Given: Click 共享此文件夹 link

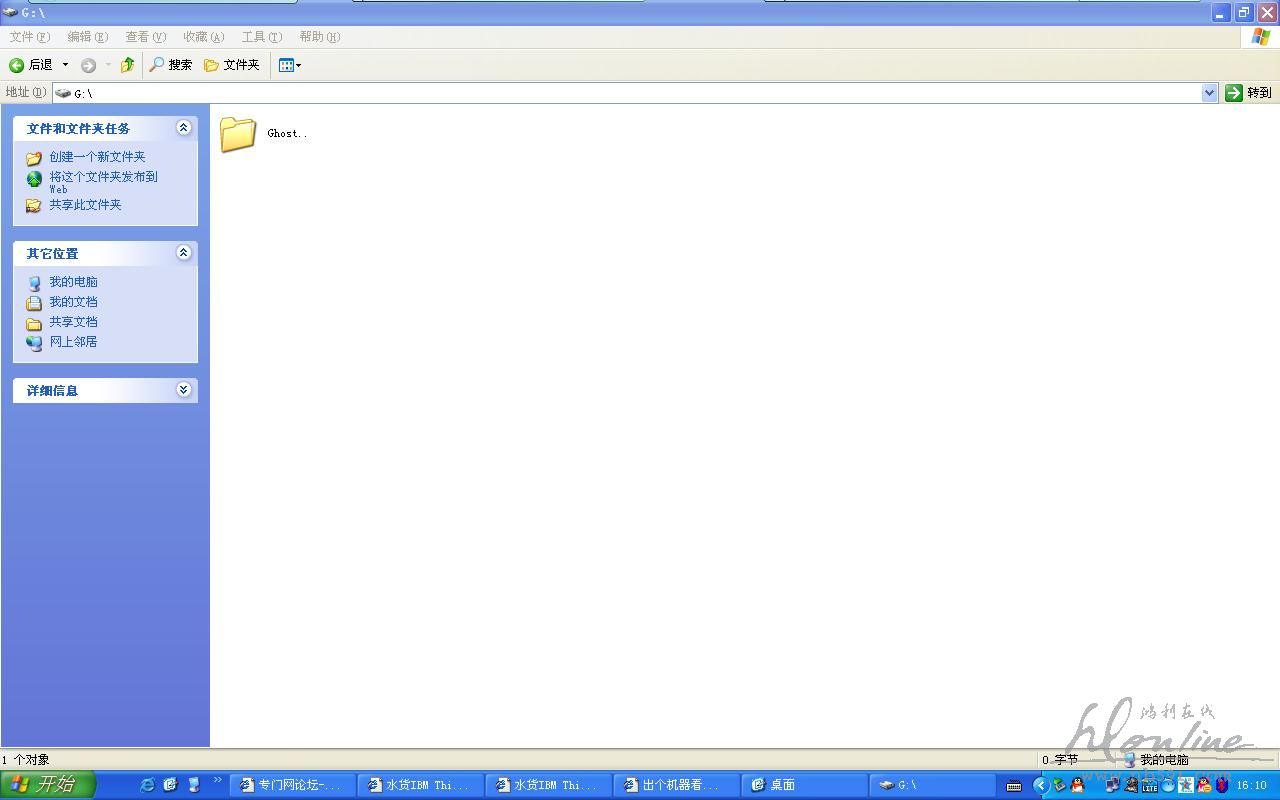Looking at the screenshot, I should point(85,205).
